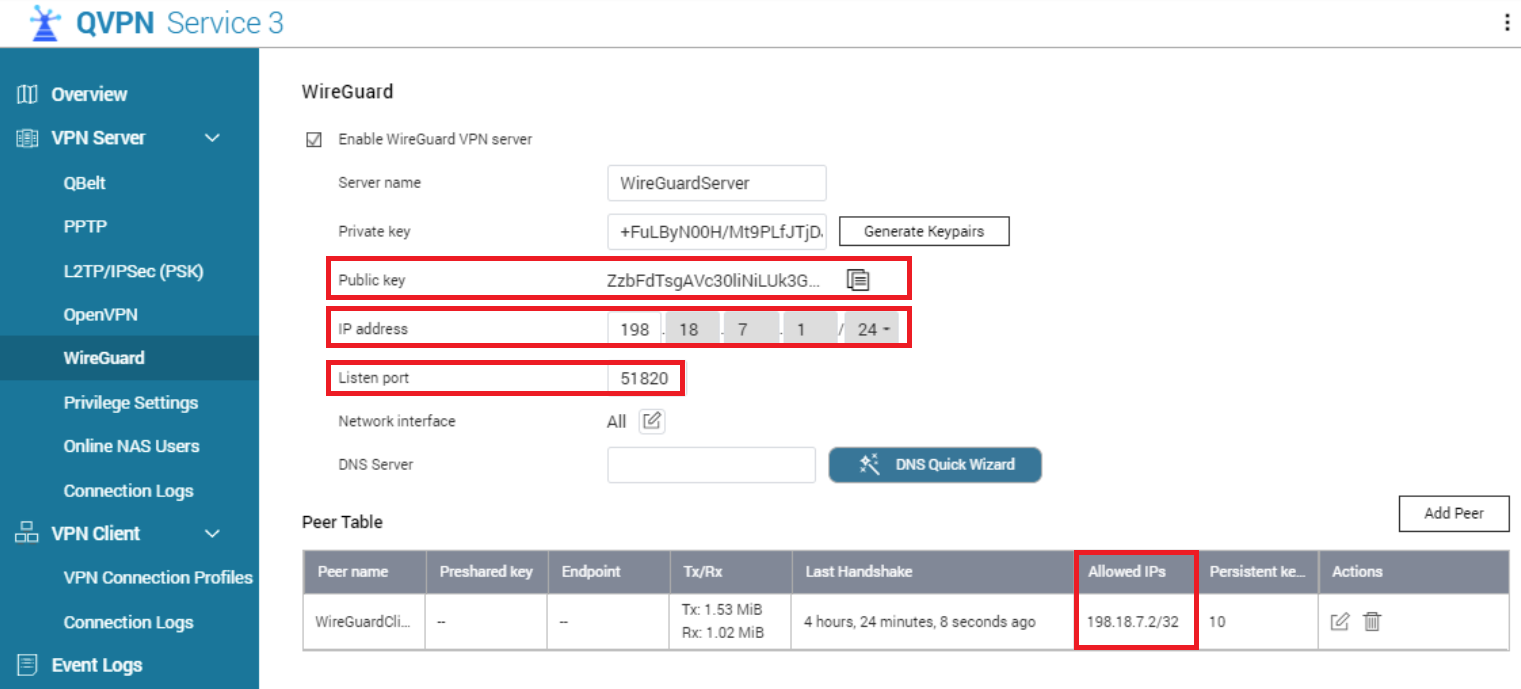Image resolution: width=1521 pixels, height=689 pixels.
Task: Click the VPN Server building icon
Action: [x=27, y=138]
